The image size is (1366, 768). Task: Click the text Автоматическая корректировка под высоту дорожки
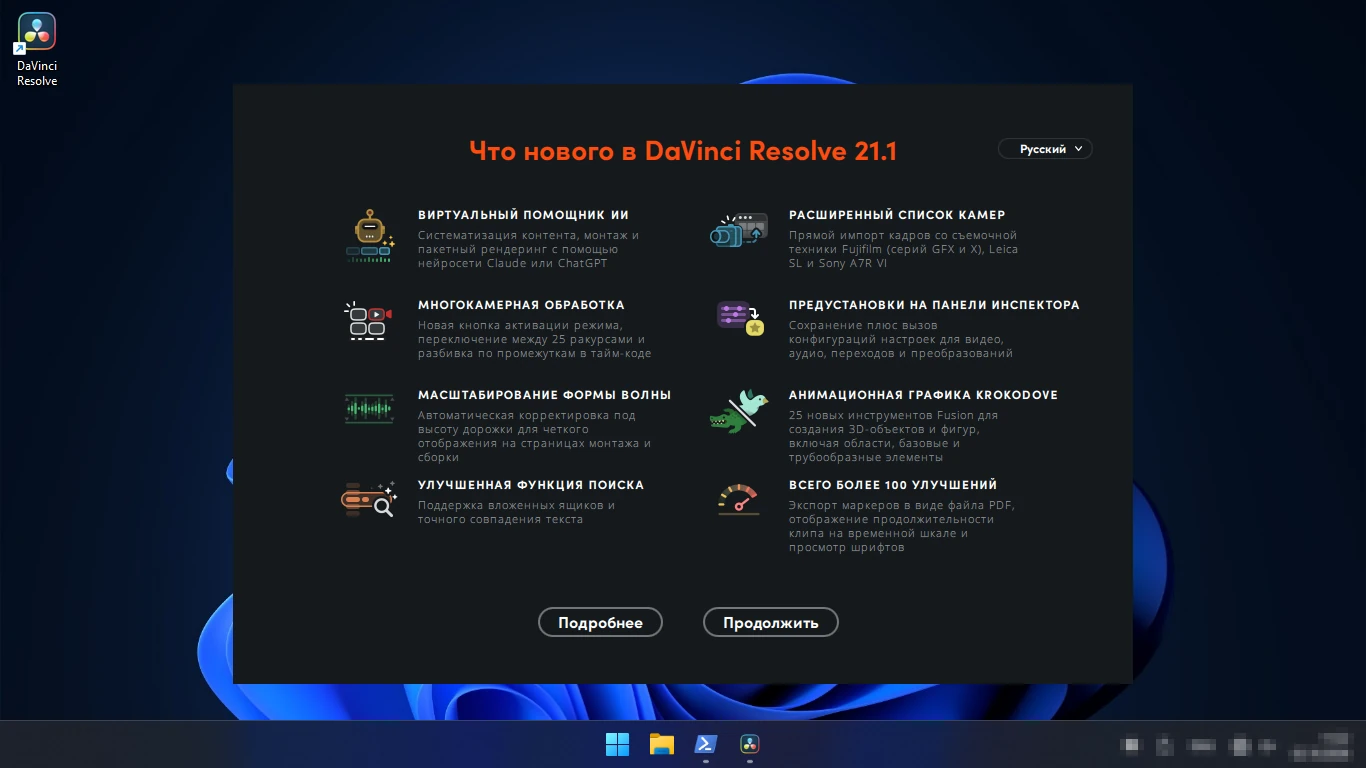[534, 436]
